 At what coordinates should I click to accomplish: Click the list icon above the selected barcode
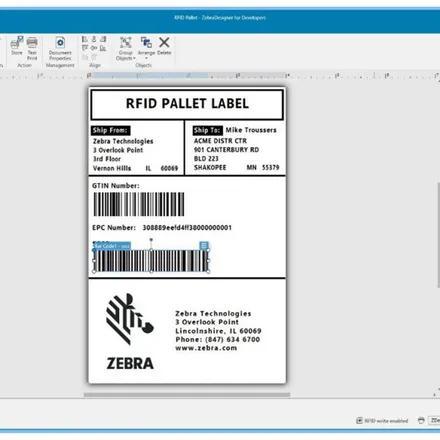[x=204, y=246]
